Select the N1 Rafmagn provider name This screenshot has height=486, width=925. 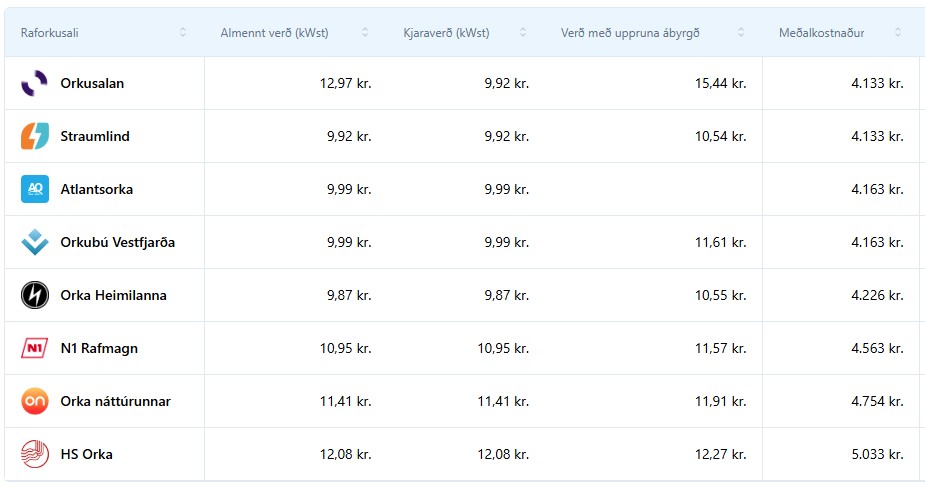tap(99, 348)
